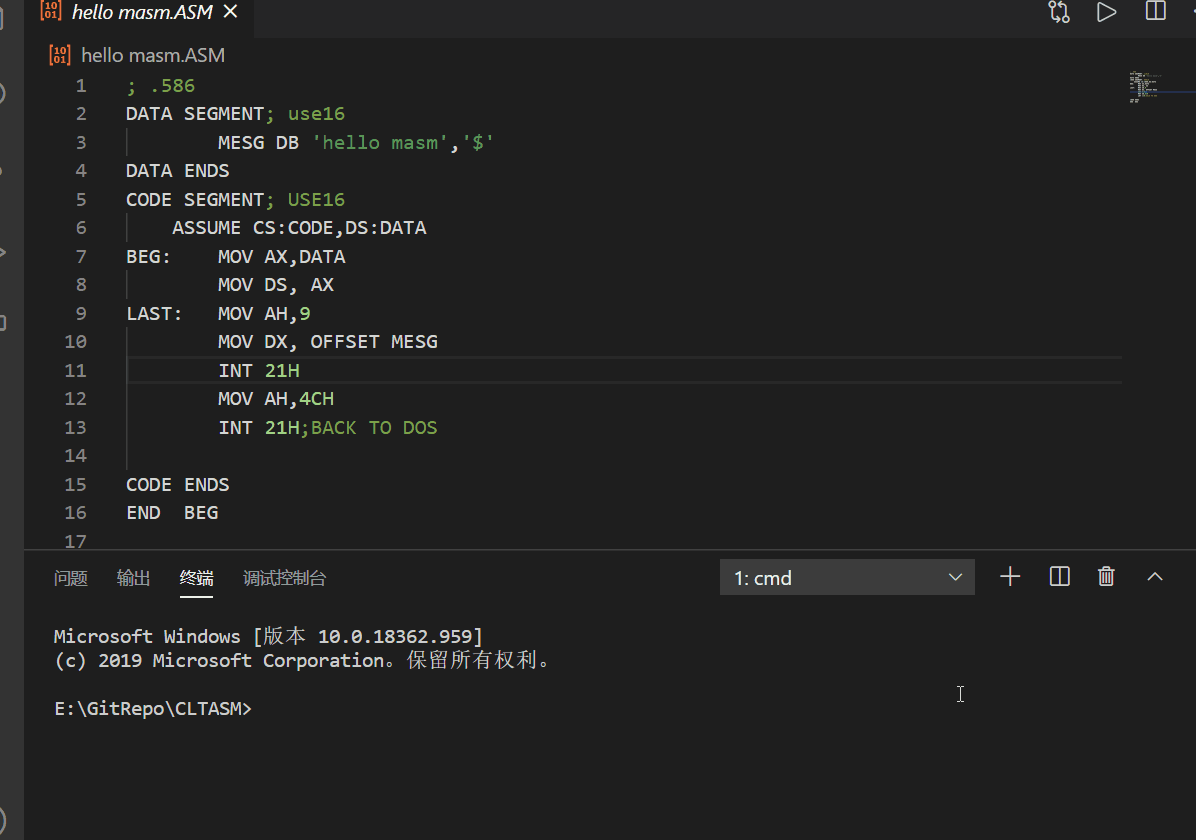
Task: Click the 'BEG:' label on line 7
Action: click(149, 256)
